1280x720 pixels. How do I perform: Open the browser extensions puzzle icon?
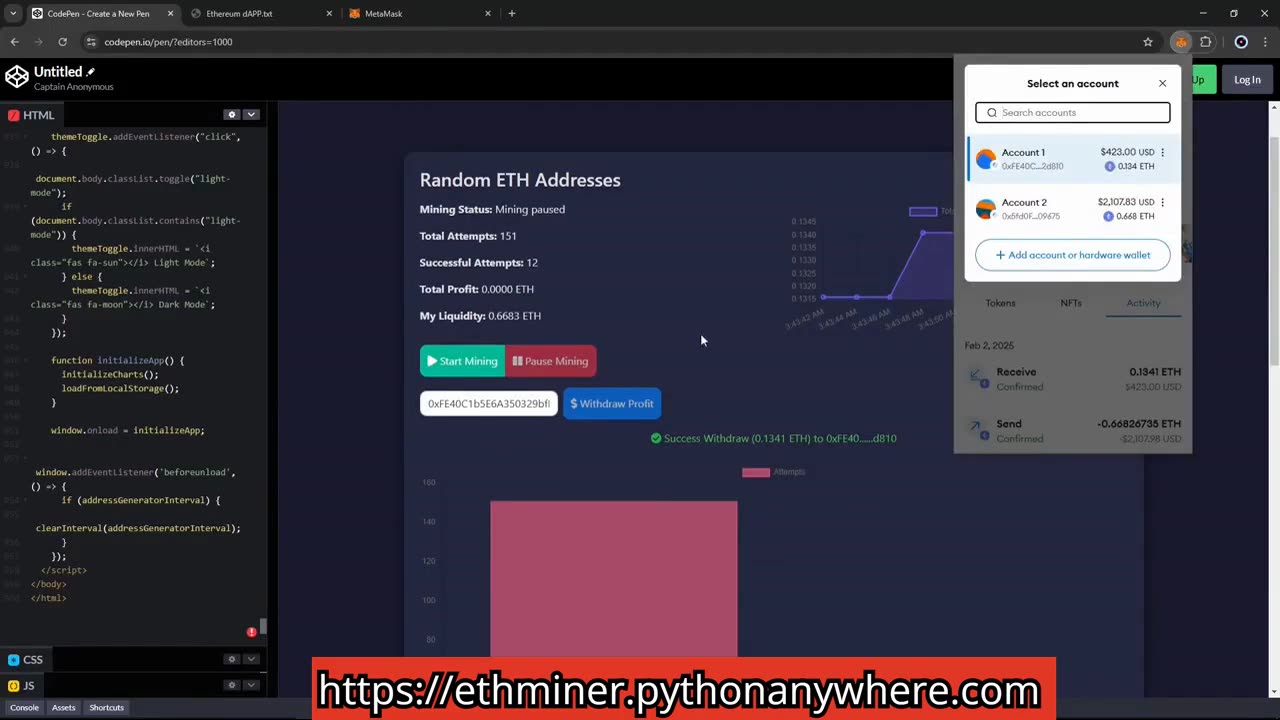coord(1205,42)
